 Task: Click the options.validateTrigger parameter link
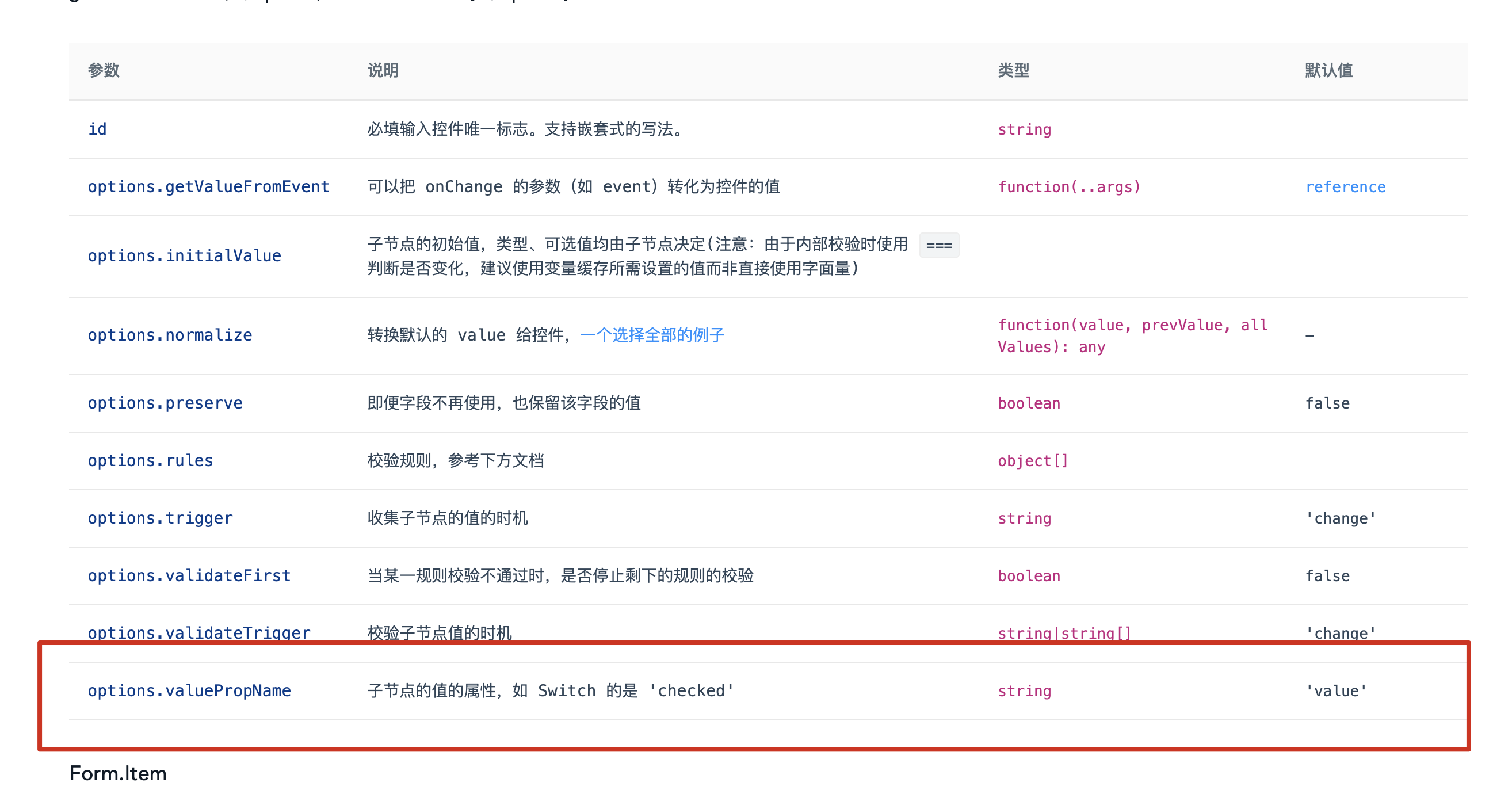coord(198,633)
